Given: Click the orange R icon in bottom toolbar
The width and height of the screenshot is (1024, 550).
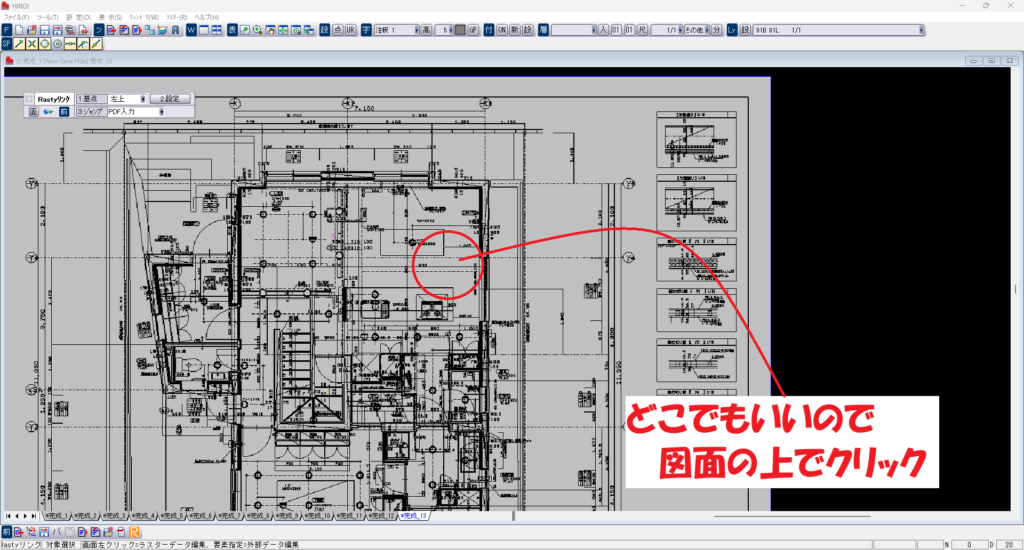Looking at the screenshot, I should 134,532.
